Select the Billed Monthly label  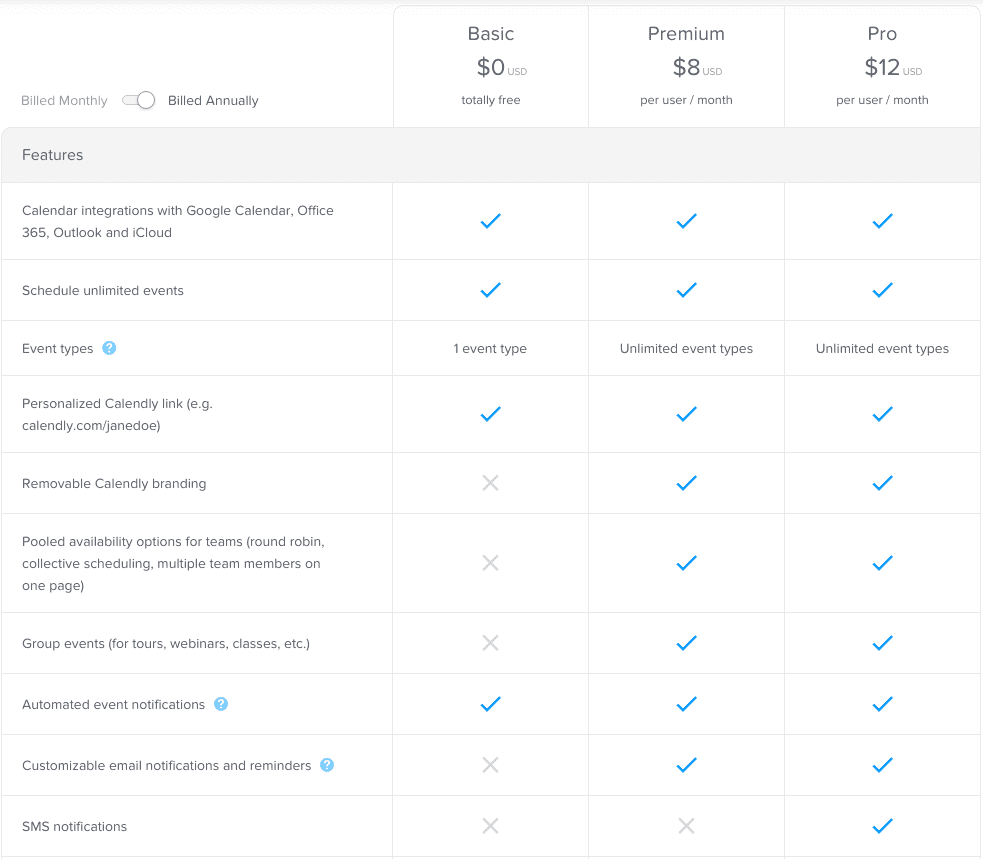tap(64, 101)
